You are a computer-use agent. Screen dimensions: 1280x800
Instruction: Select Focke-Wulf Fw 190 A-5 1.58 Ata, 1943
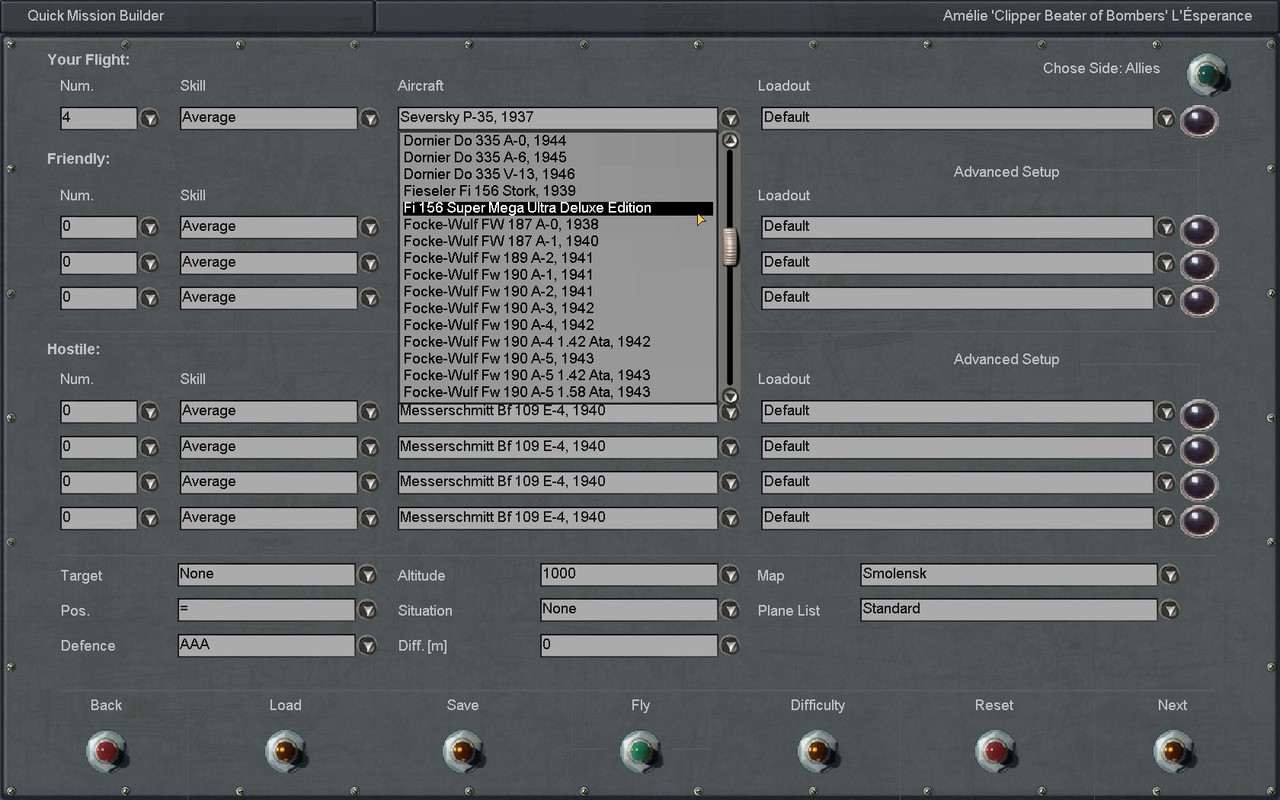[557, 392]
